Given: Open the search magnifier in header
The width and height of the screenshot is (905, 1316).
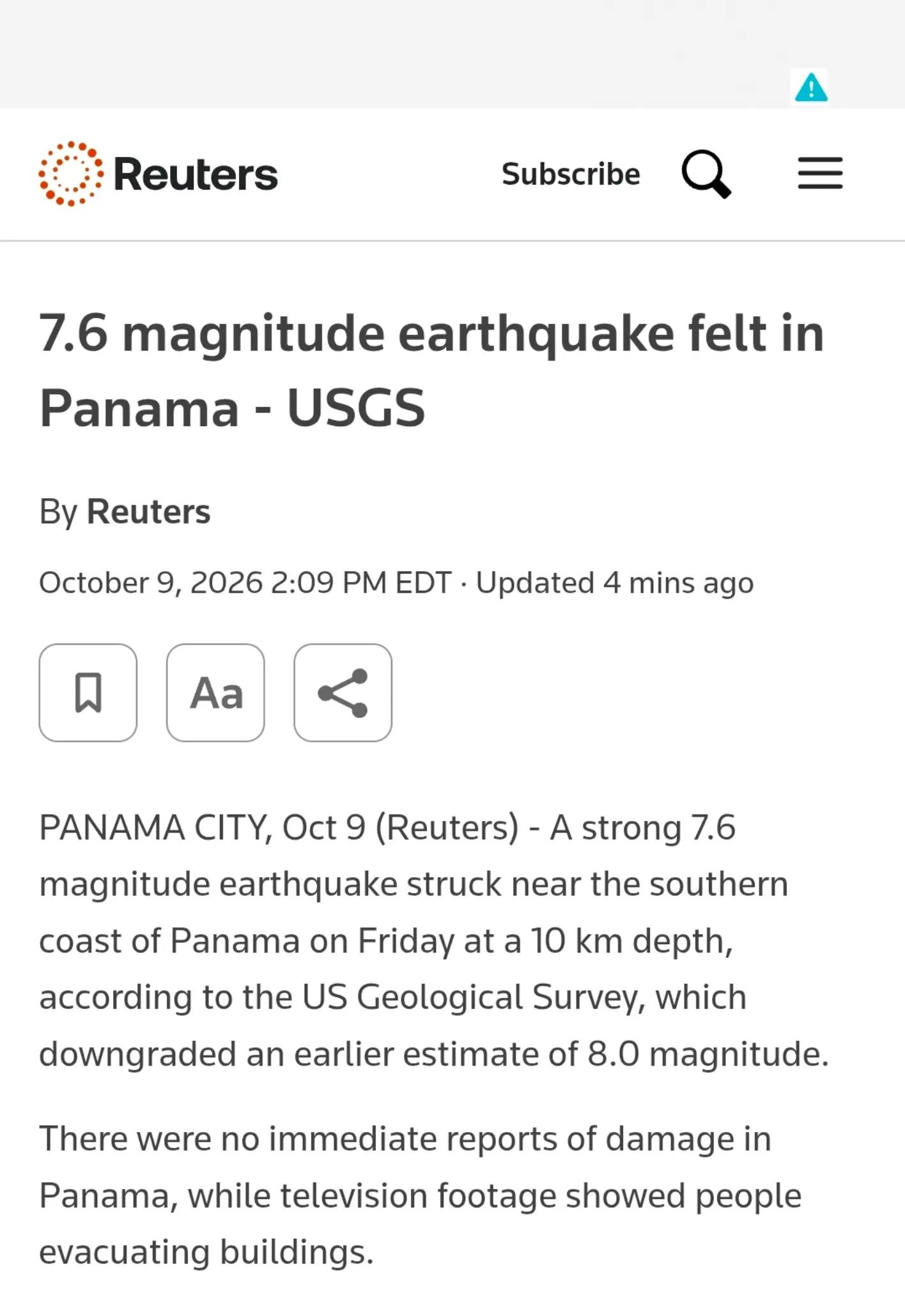Looking at the screenshot, I should 706,174.
